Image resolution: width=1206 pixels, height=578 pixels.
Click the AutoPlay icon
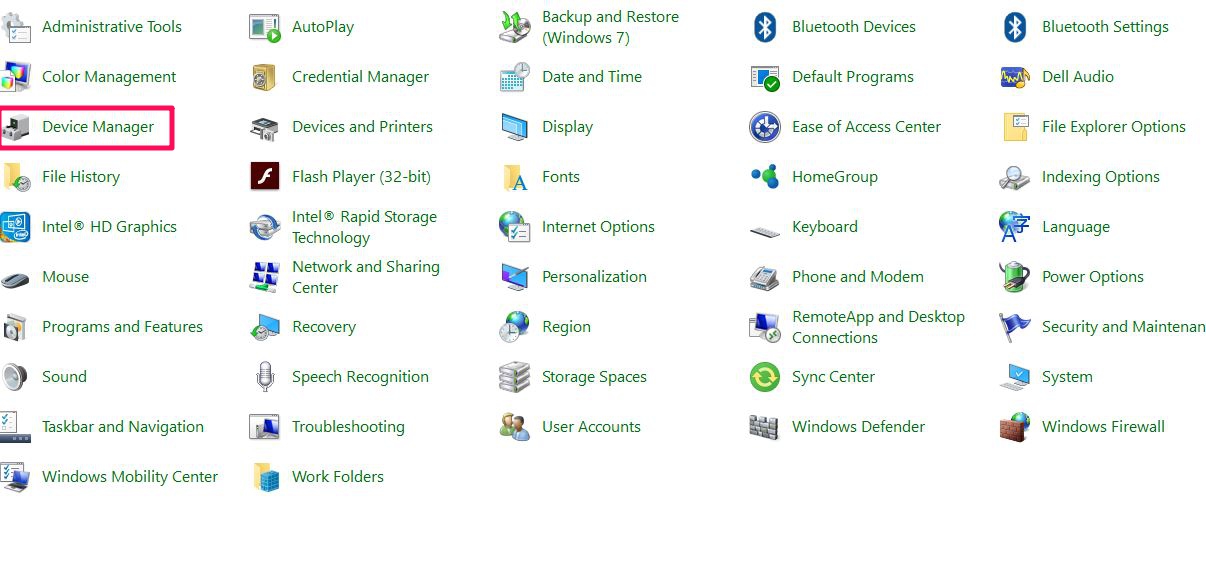[265, 27]
